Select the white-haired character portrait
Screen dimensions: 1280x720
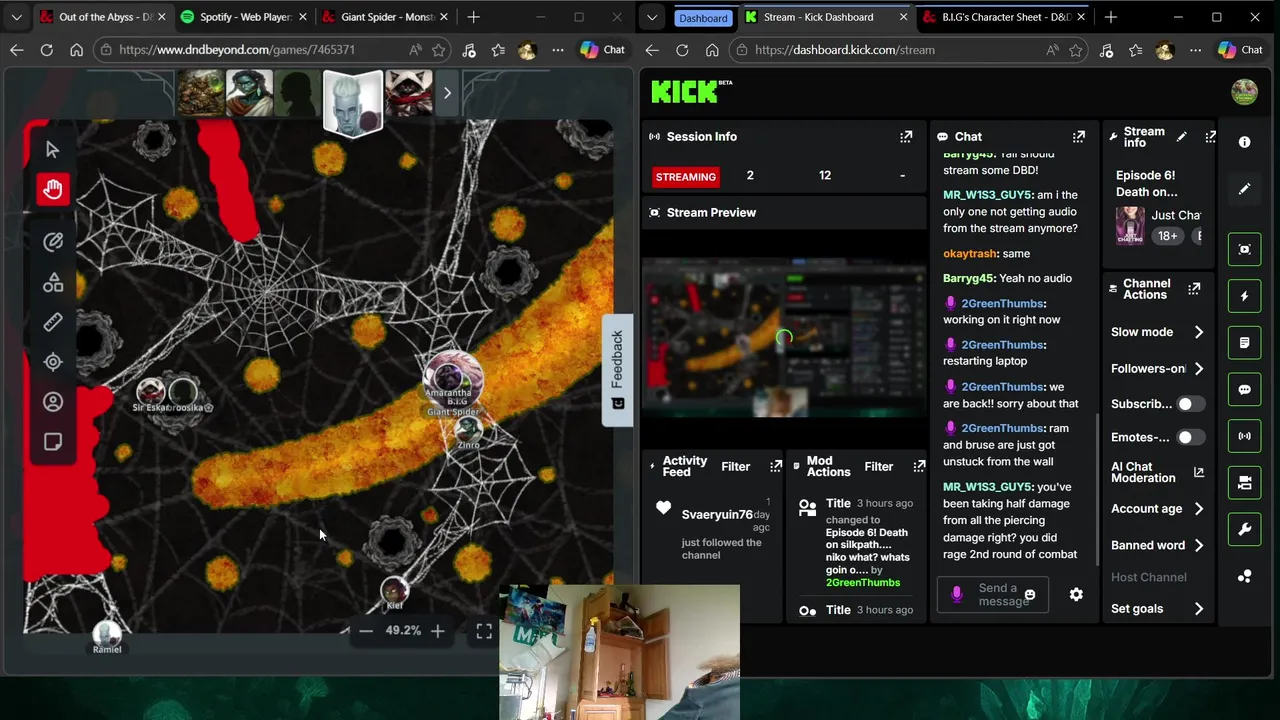(x=352, y=102)
